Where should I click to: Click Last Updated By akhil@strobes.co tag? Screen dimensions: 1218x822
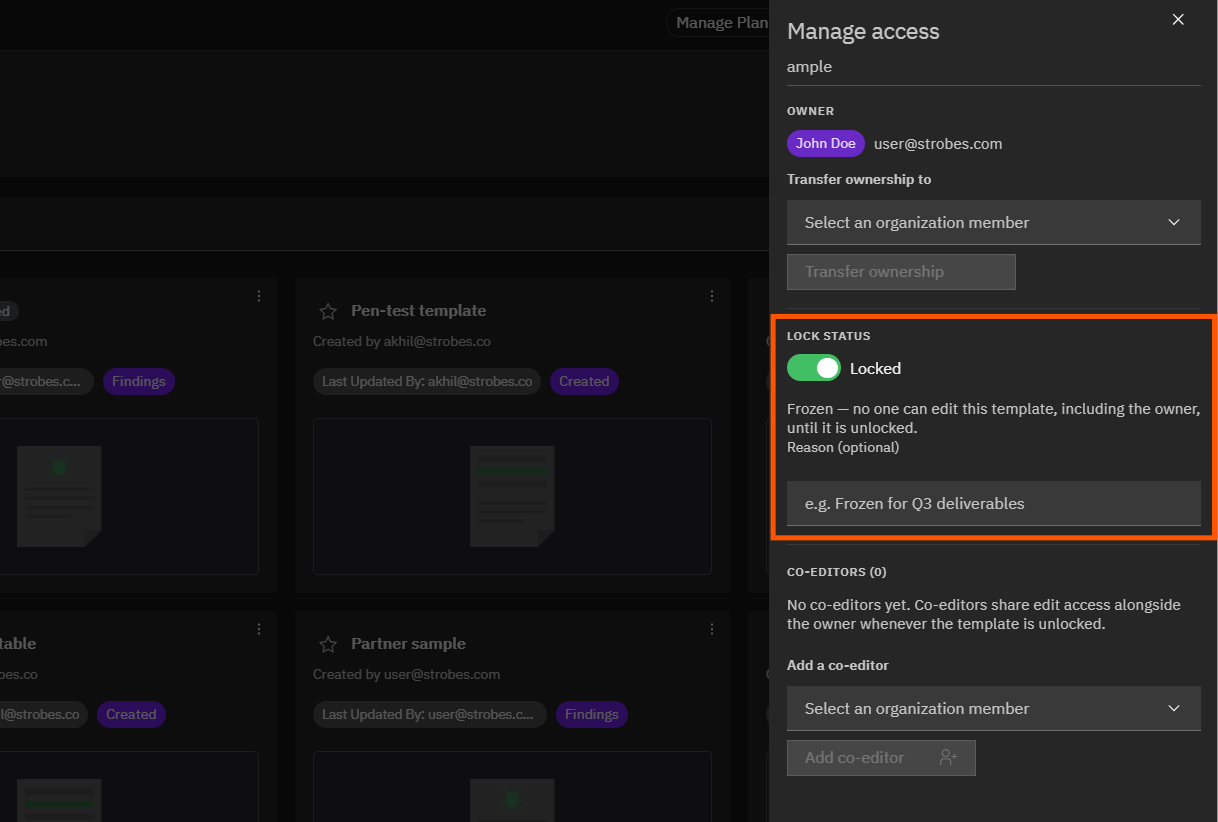click(x=427, y=381)
